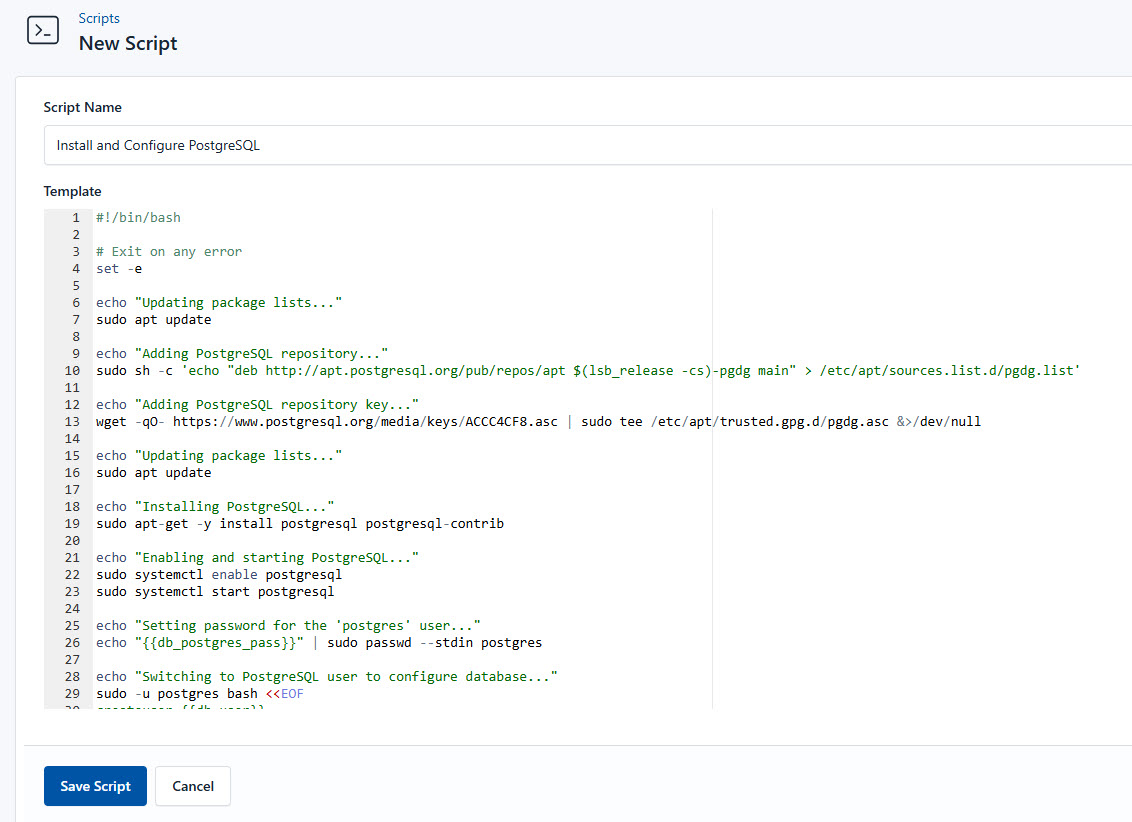The height and width of the screenshot is (822, 1132).
Task: Click the Save Script button
Action: pos(95,786)
